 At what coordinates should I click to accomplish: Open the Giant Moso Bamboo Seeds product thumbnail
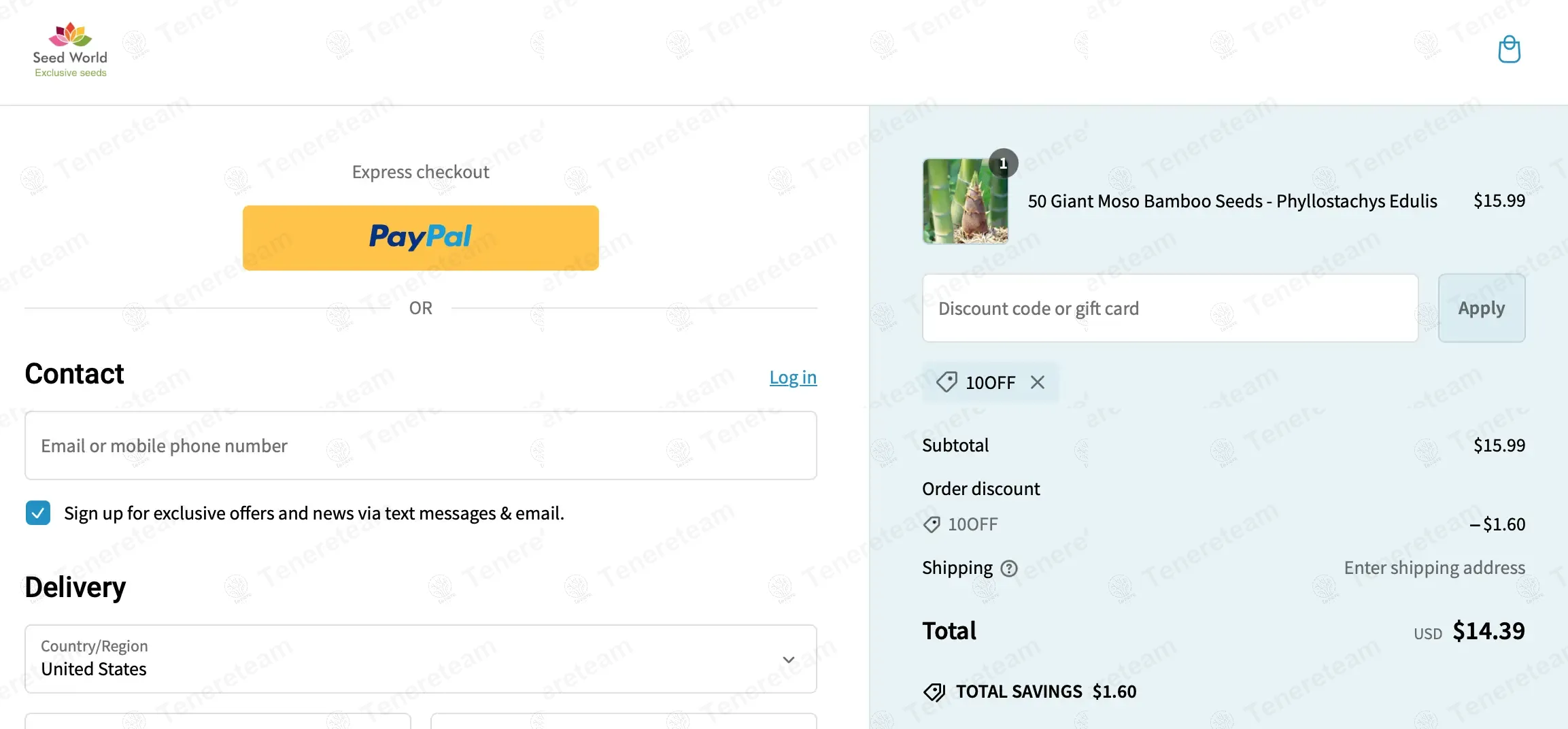pyautogui.click(x=965, y=201)
